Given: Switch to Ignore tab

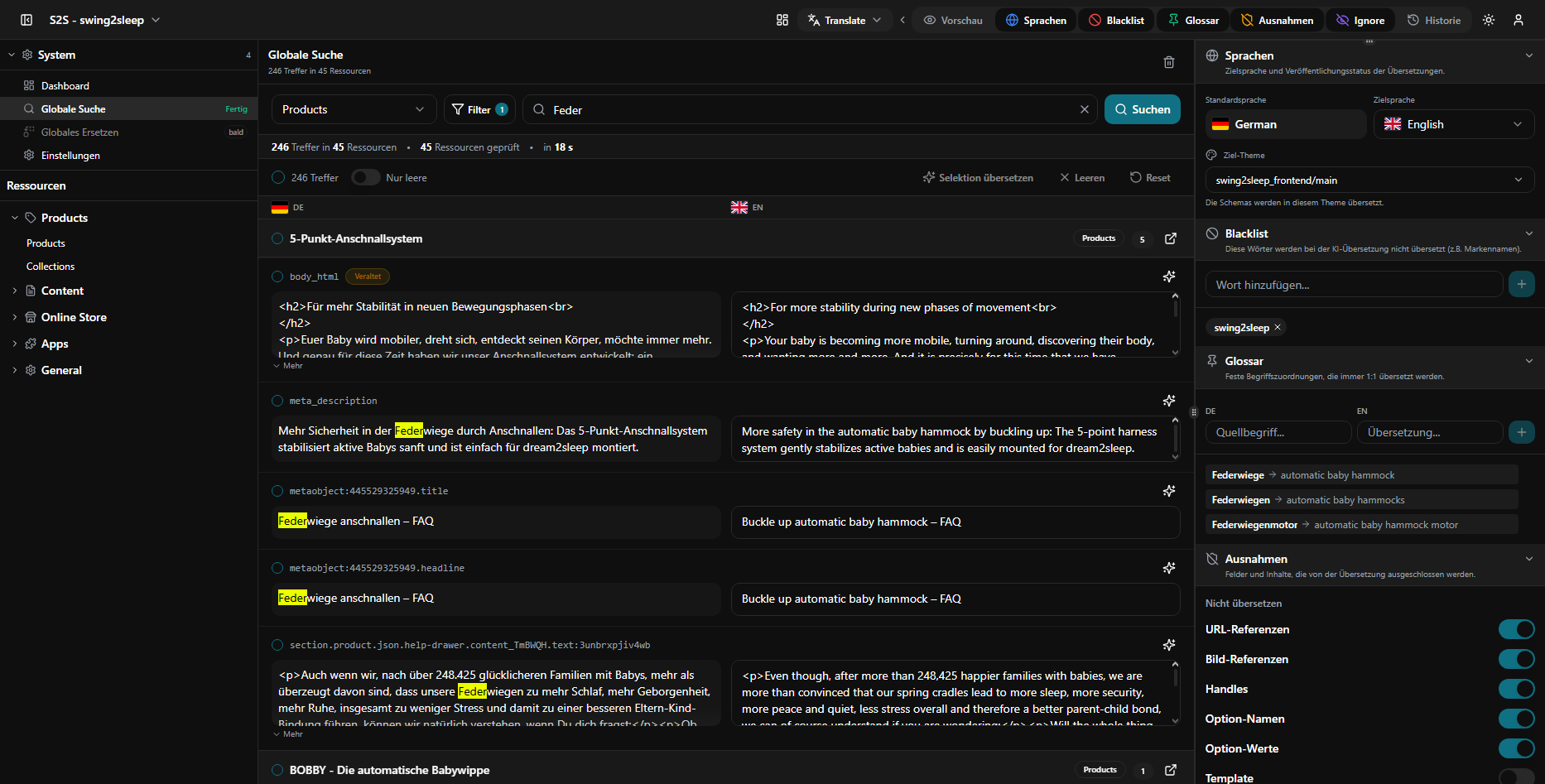Looking at the screenshot, I should 1360,20.
